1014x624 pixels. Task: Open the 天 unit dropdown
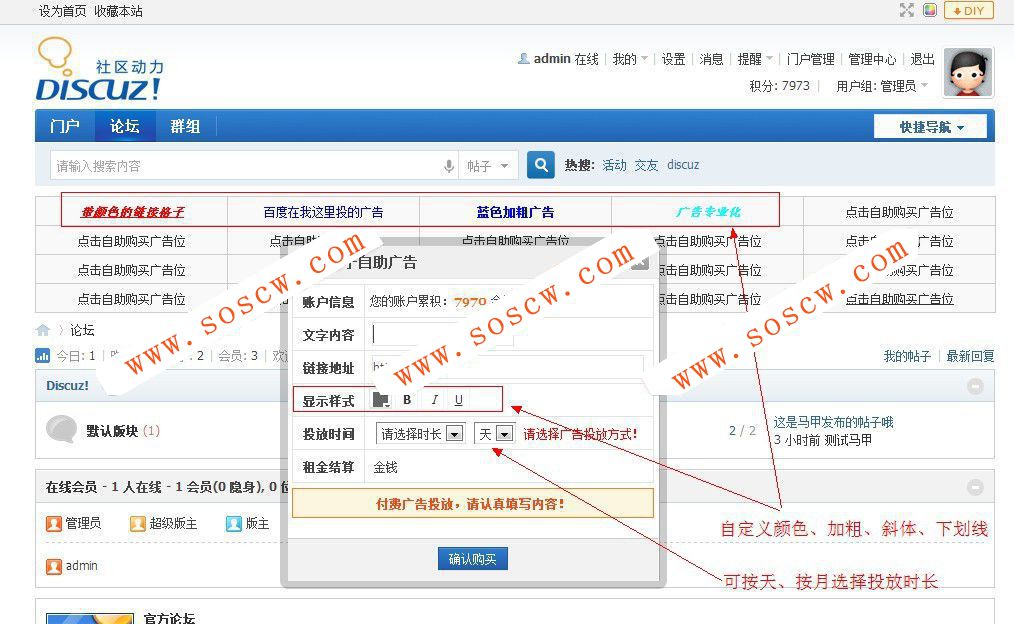coord(494,434)
